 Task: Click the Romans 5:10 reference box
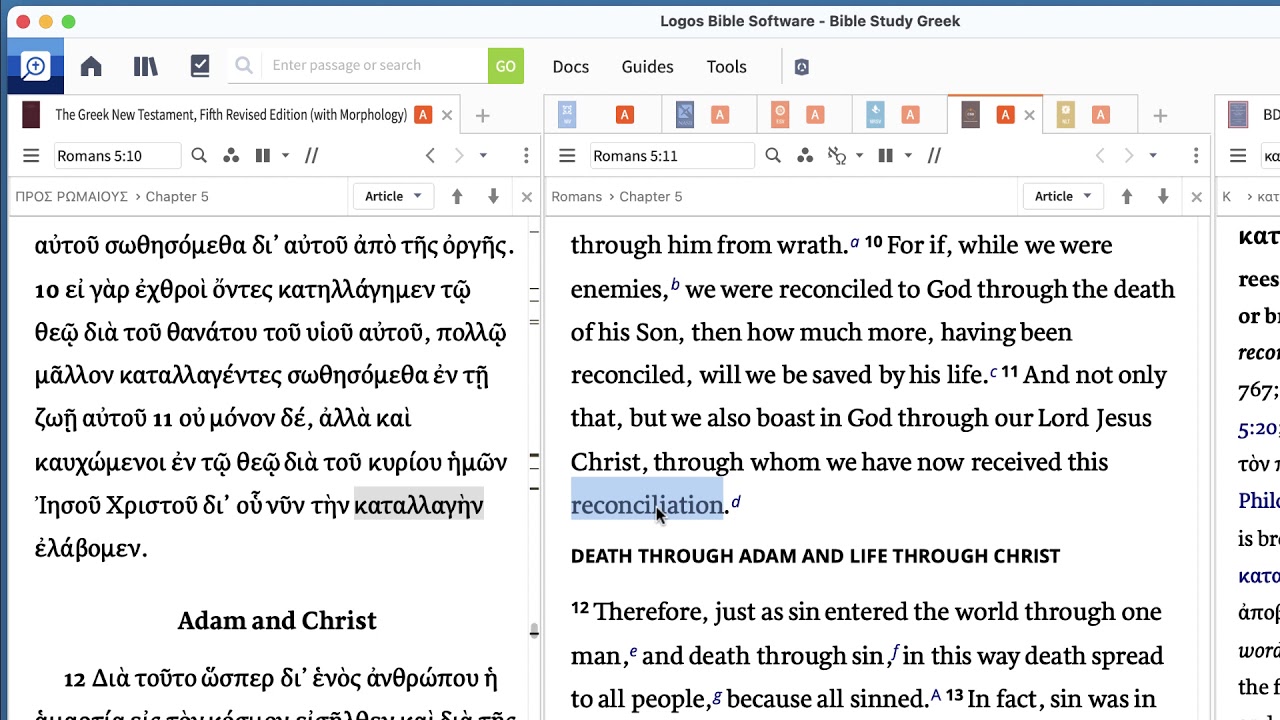click(117, 156)
